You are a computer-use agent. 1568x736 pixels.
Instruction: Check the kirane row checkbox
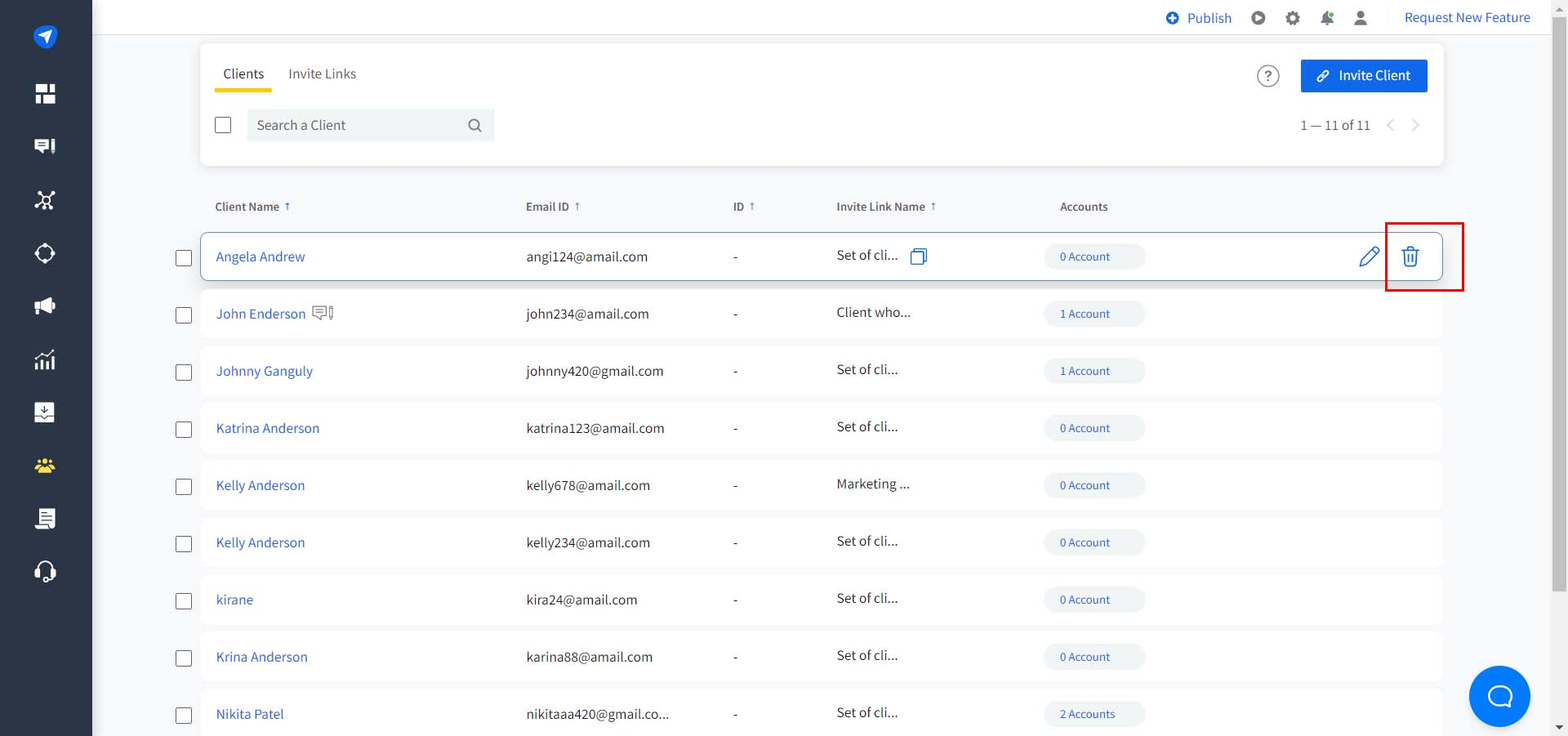pos(184,601)
